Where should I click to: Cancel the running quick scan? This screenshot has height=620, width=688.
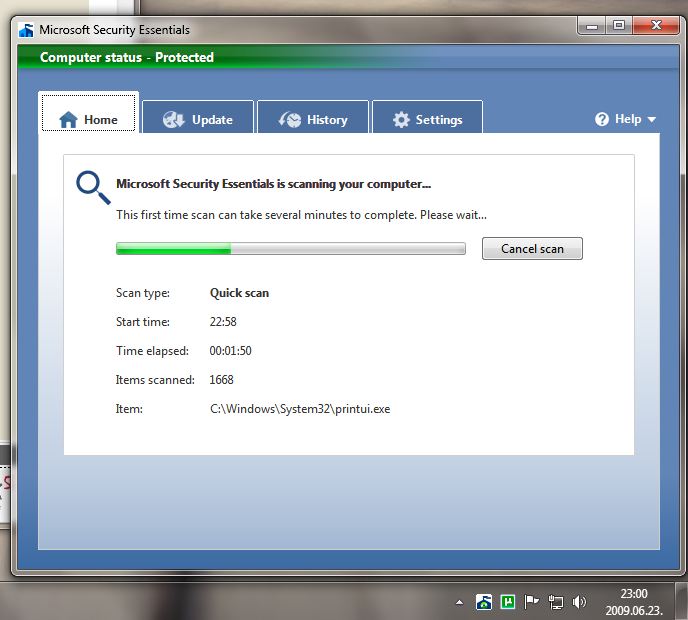532,249
